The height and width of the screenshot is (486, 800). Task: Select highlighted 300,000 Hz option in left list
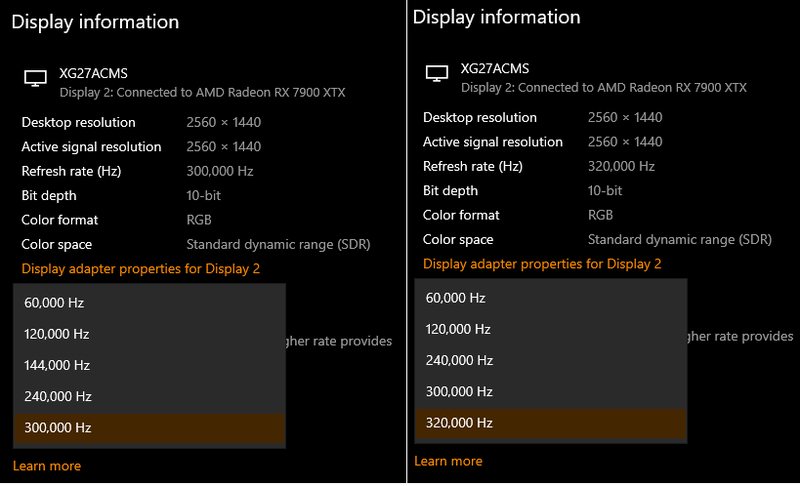coord(59,427)
